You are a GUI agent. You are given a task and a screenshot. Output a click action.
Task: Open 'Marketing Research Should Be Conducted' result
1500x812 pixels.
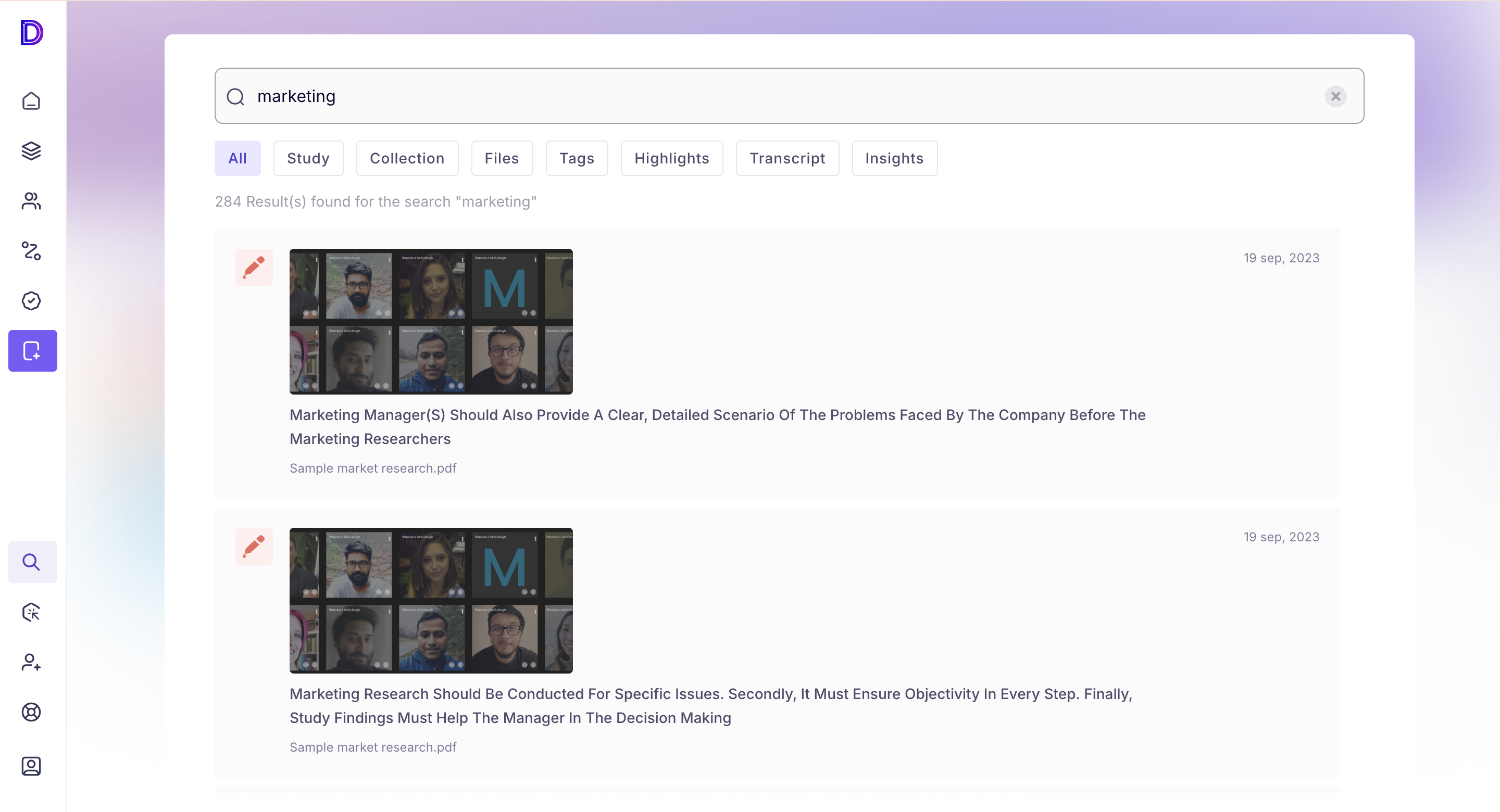pos(711,705)
